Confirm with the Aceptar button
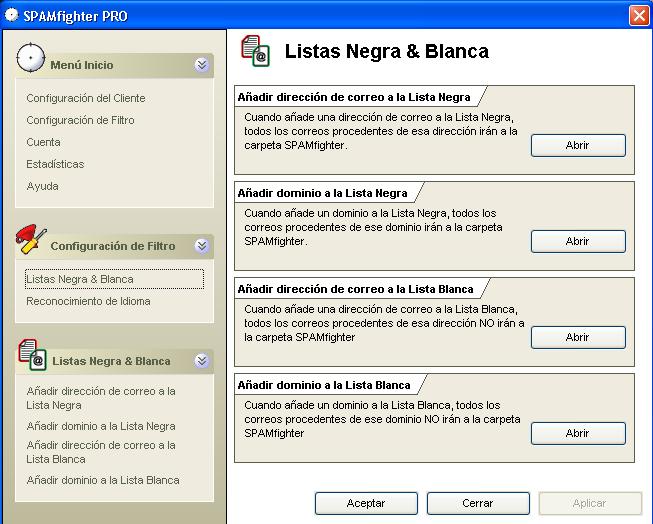Screen dimensions: 653x524 coord(366,503)
